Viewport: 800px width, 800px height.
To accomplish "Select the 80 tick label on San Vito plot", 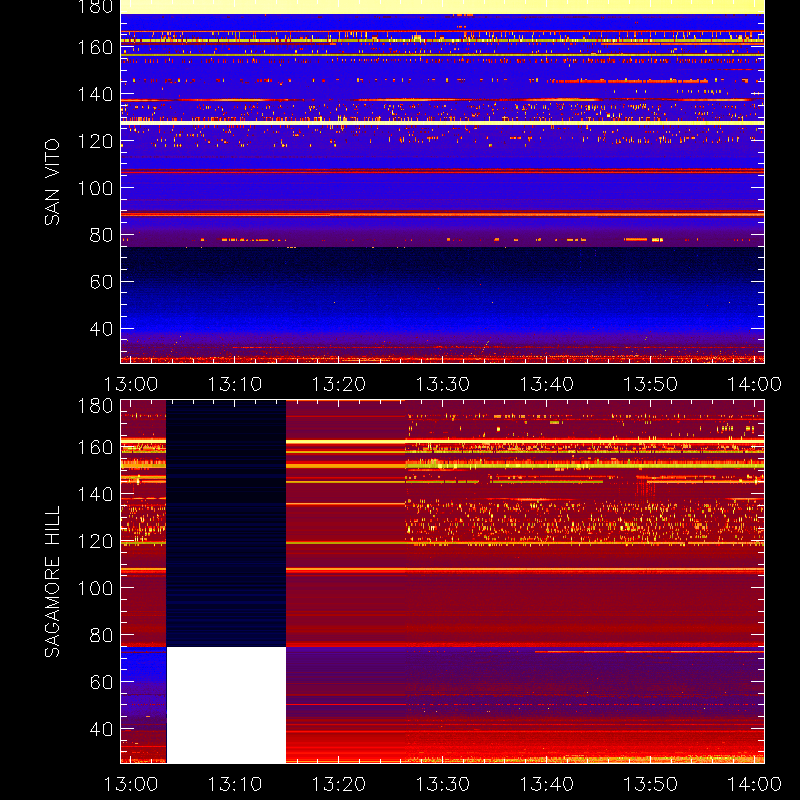I will [101, 235].
